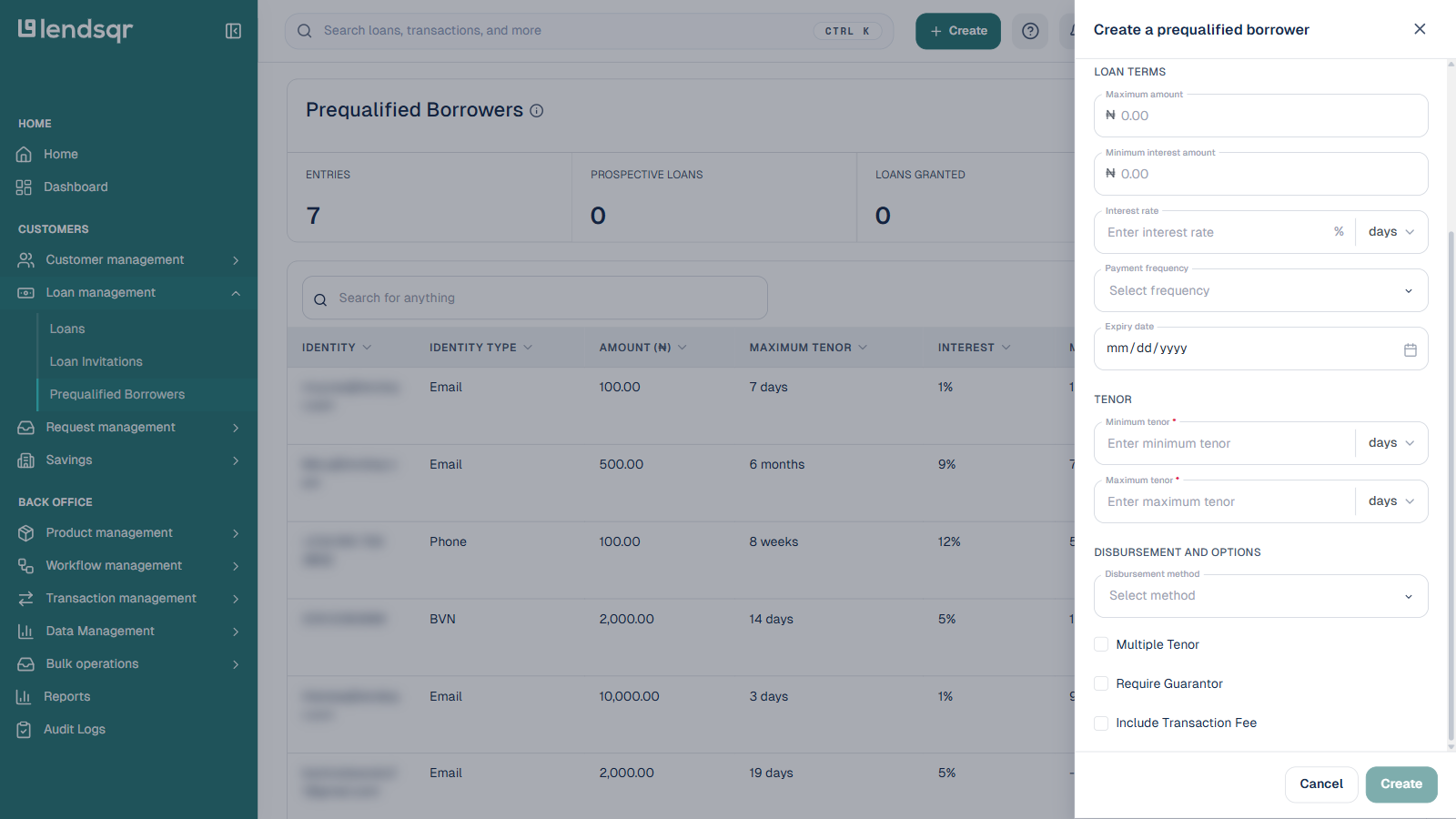Open Reports in the sidebar

point(67,697)
